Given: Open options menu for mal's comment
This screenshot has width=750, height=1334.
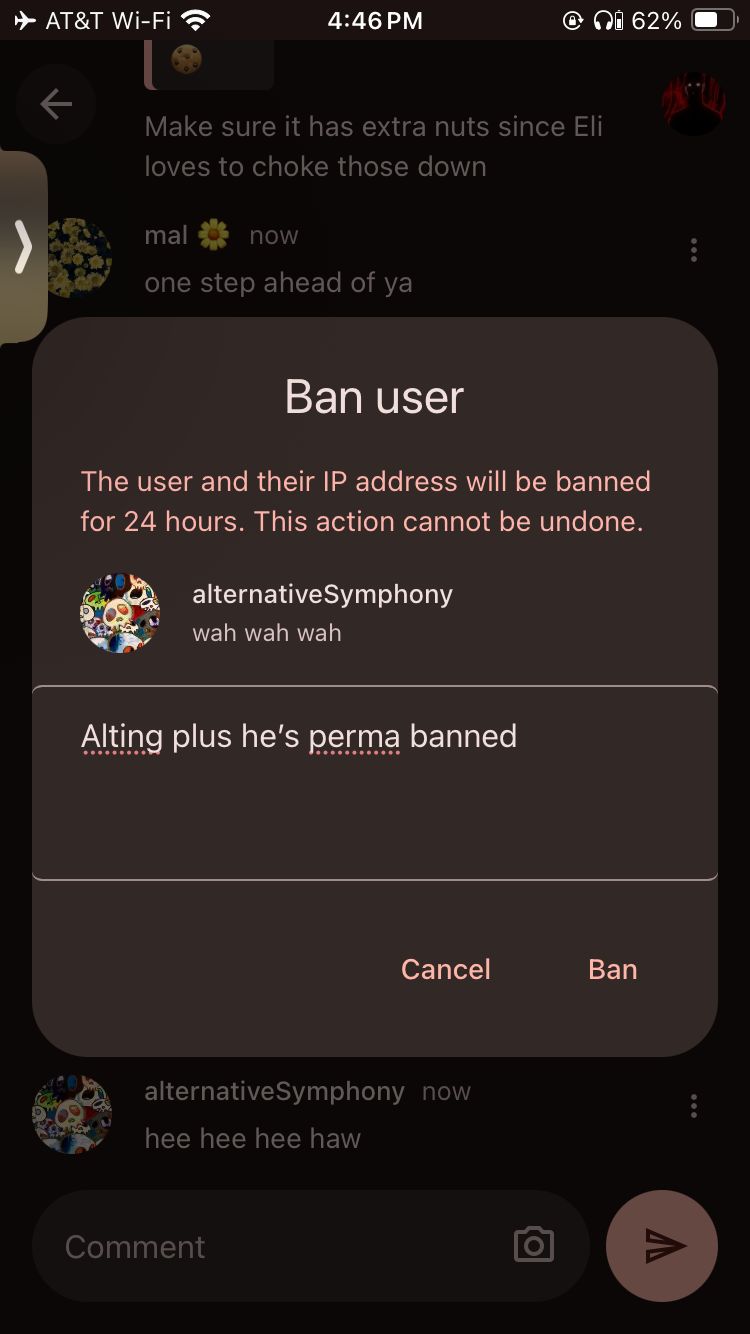Looking at the screenshot, I should click(x=694, y=250).
